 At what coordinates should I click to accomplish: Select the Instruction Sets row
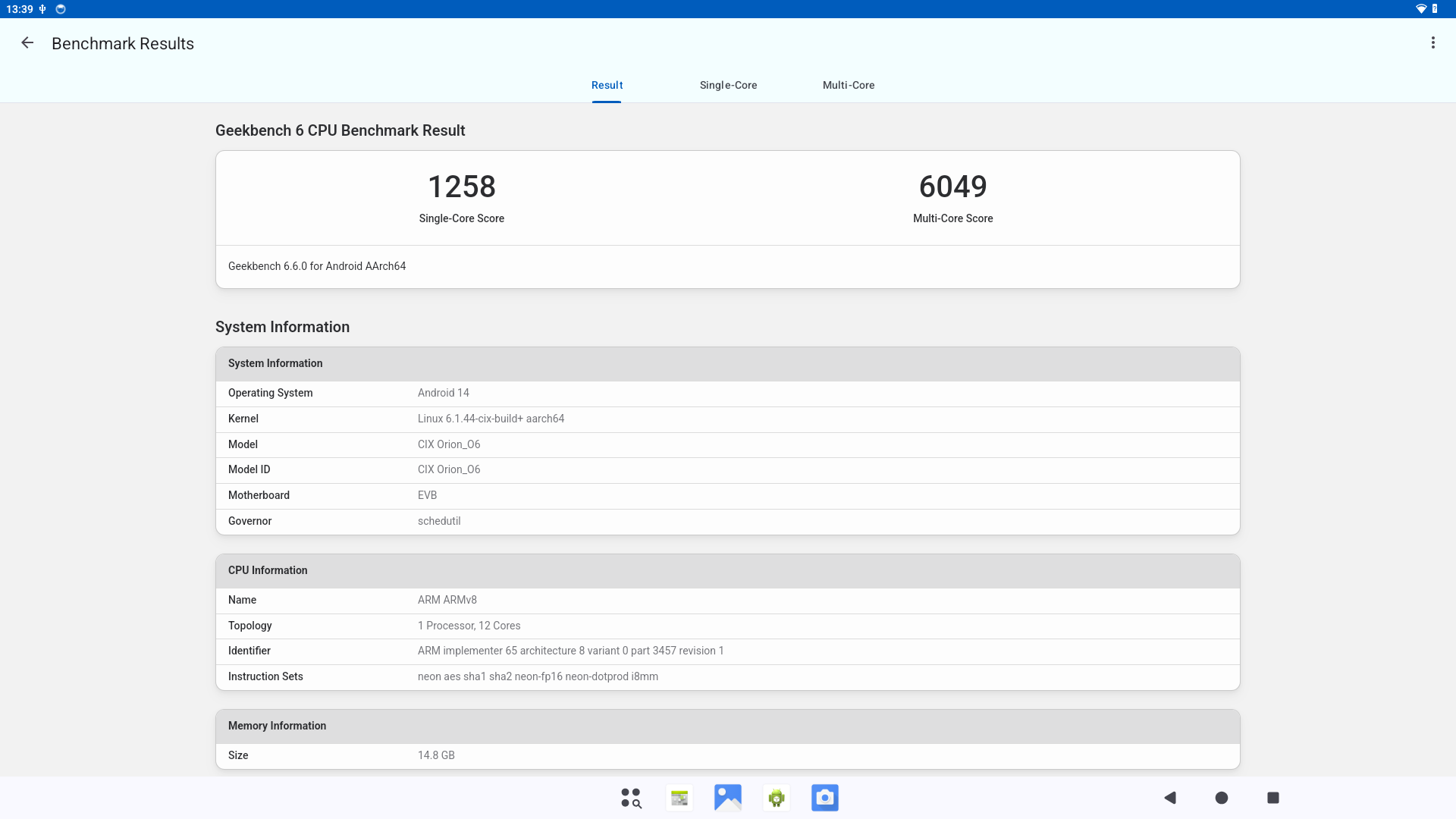tap(727, 676)
